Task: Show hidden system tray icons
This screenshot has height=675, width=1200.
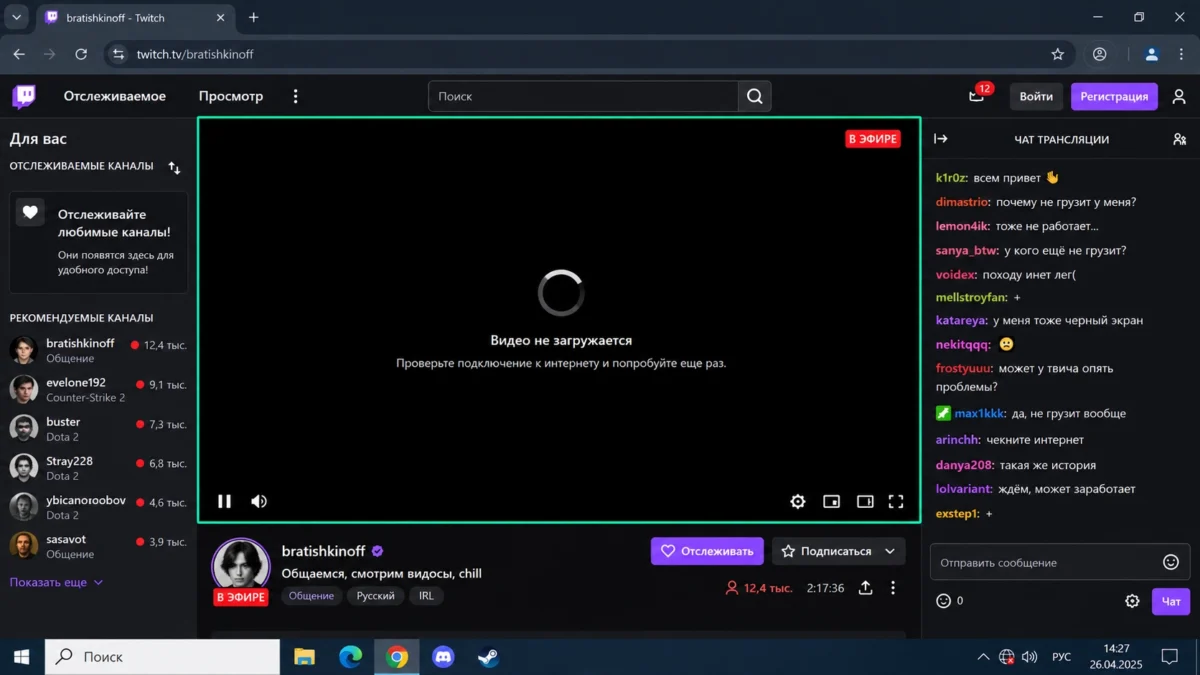Action: coord(983,657)
